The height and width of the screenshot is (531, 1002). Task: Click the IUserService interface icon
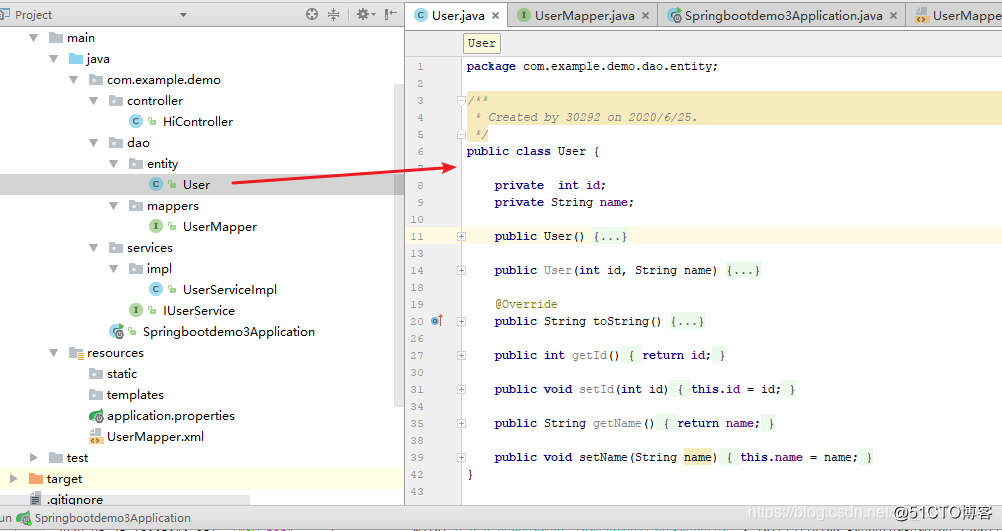point(135,311)
